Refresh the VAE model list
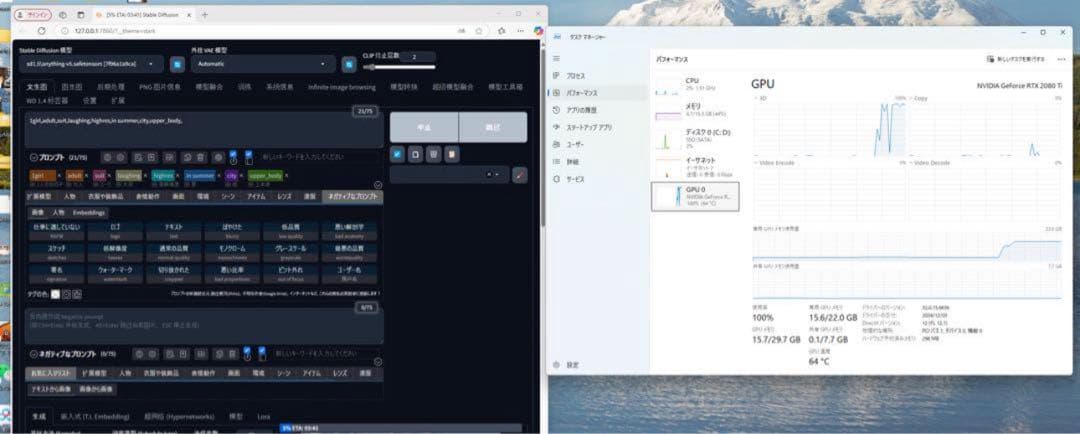 (x=349, y=64)
